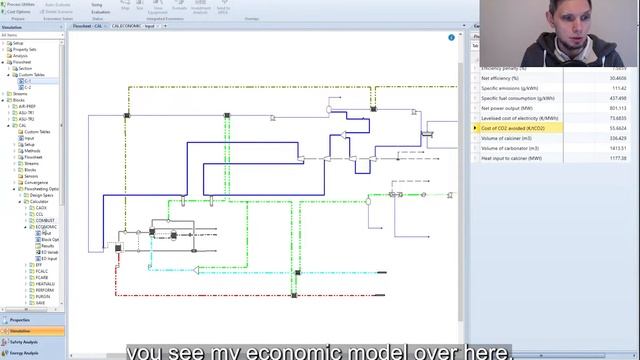Select the HEATVALU calculator item
The width and height of the screenshot is (640, 360).
coord(42,284)
